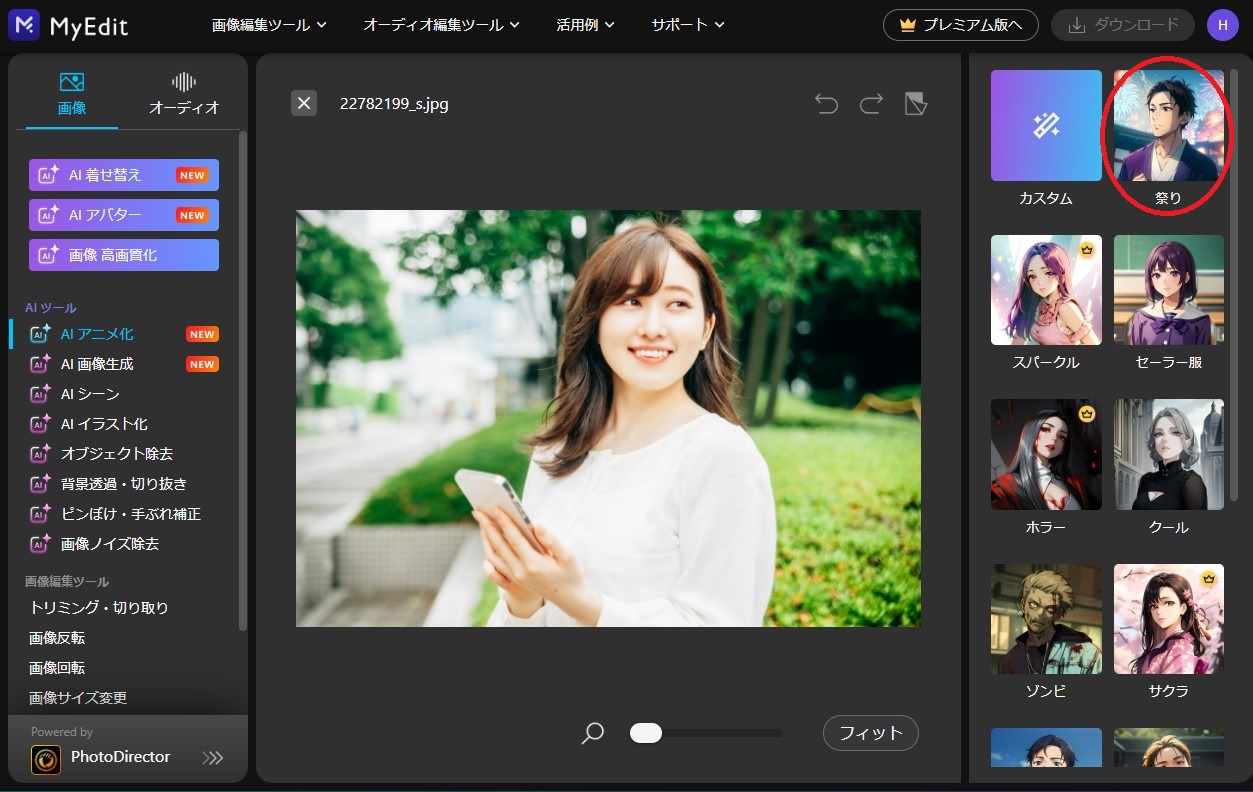Close the image 22782199_s.jpg
Image resolution: width=1253 pixels, height=792 pixels.
click(x=304, y=103)
